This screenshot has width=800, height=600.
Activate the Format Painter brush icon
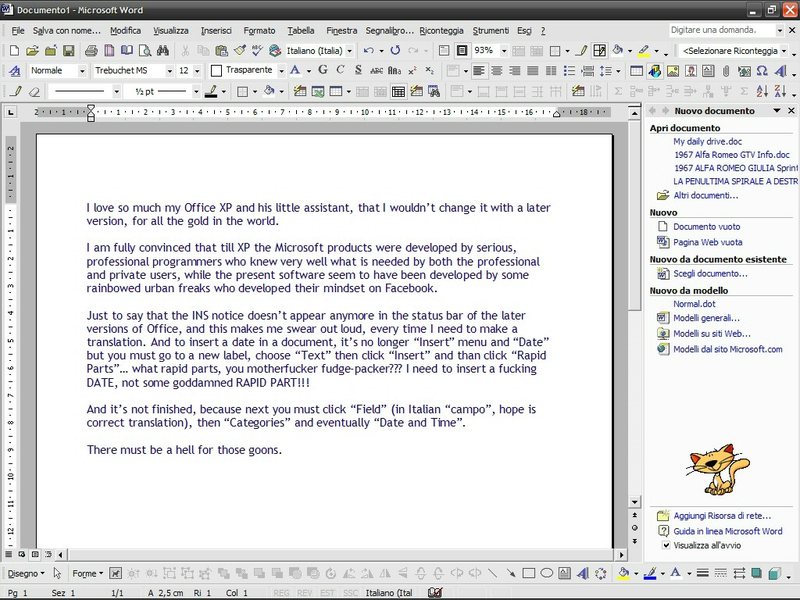pos(240,51)
